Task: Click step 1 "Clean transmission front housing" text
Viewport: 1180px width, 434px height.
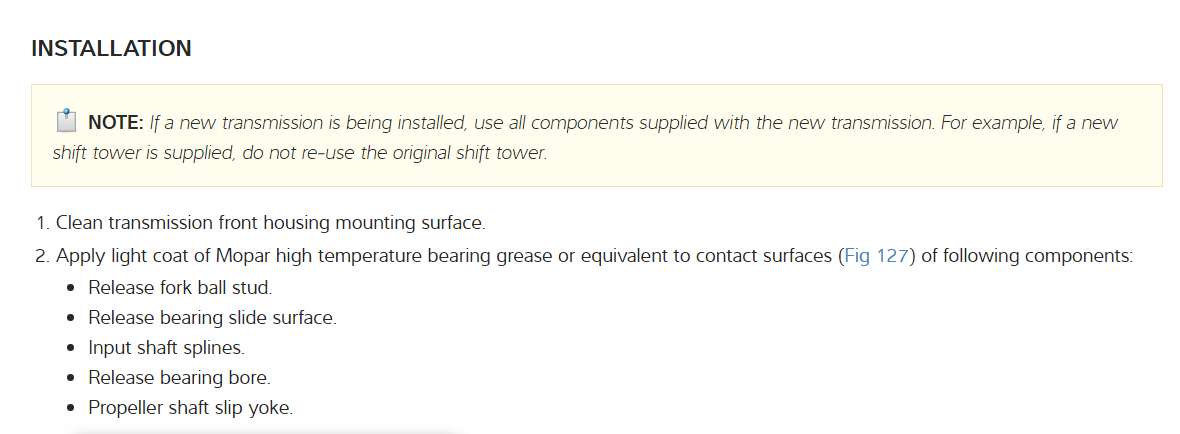Action: click(x=270, y=222)
